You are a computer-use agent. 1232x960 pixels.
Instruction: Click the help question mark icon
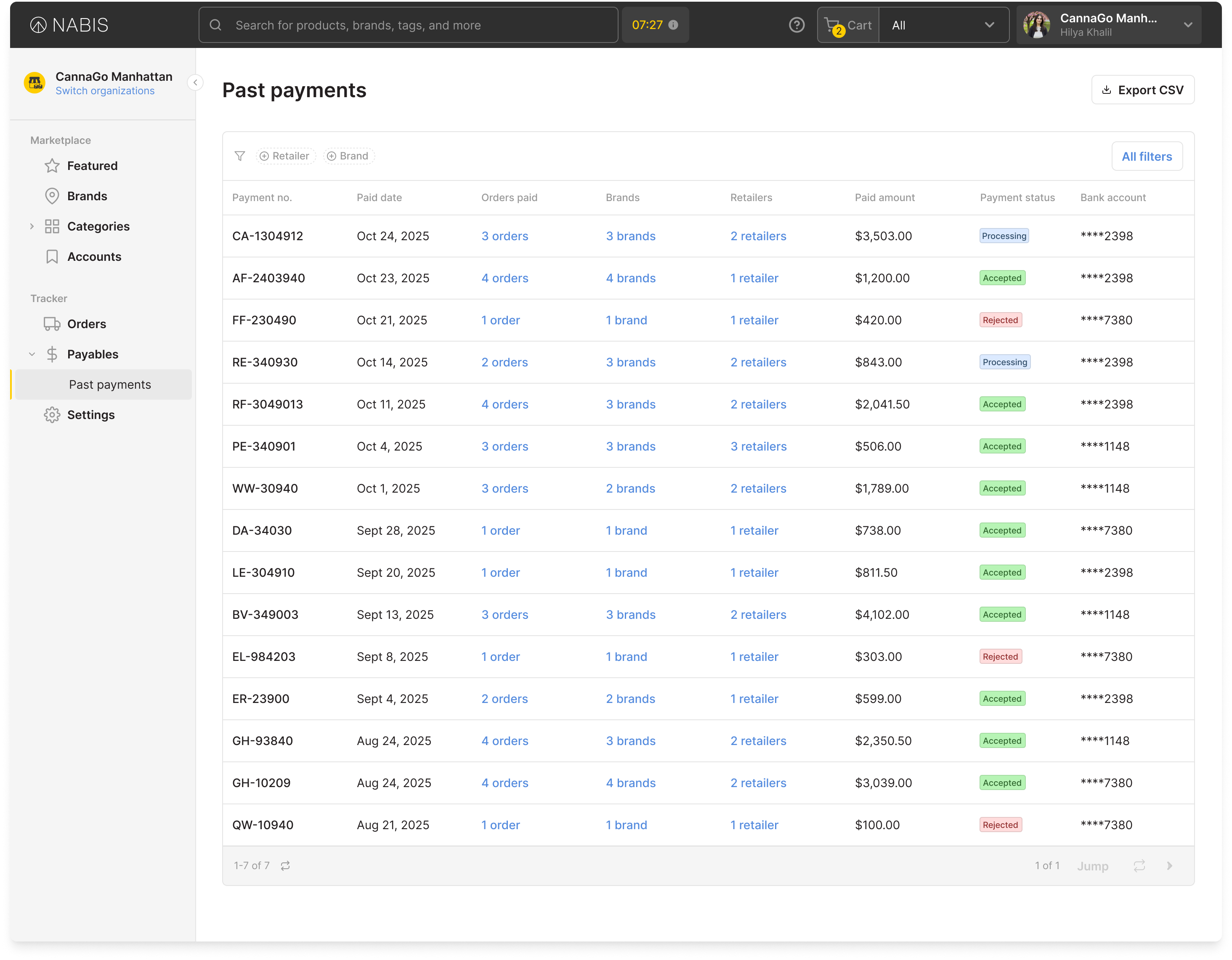pyautogui.click(x=796, y=25)
